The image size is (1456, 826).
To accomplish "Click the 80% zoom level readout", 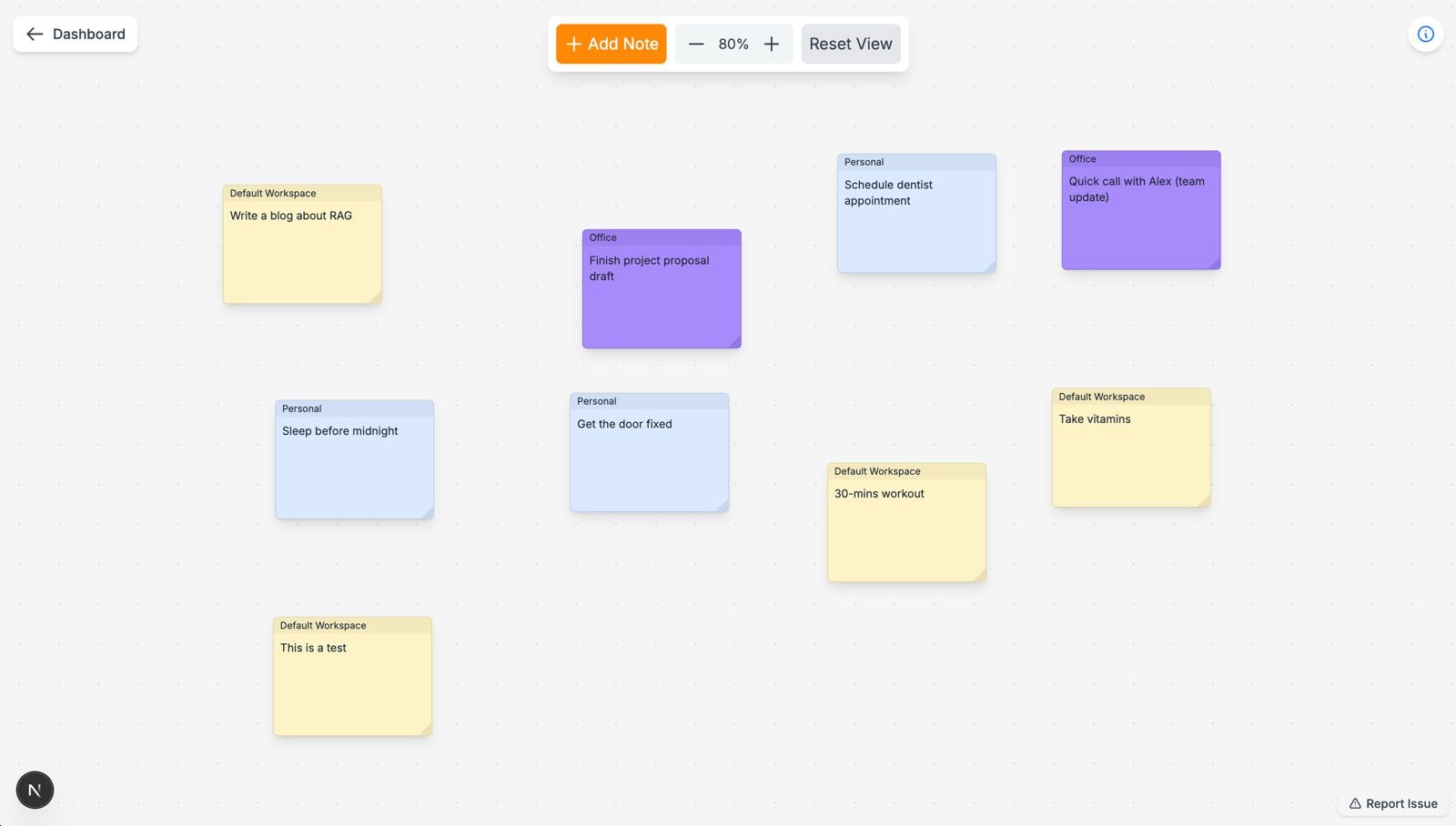I will 733,44.
